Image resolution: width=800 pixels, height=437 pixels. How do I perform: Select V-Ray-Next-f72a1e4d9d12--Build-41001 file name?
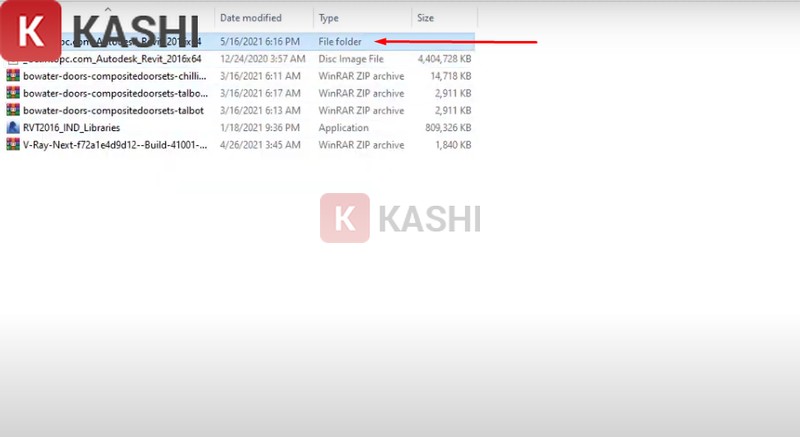tap(115, 145)
